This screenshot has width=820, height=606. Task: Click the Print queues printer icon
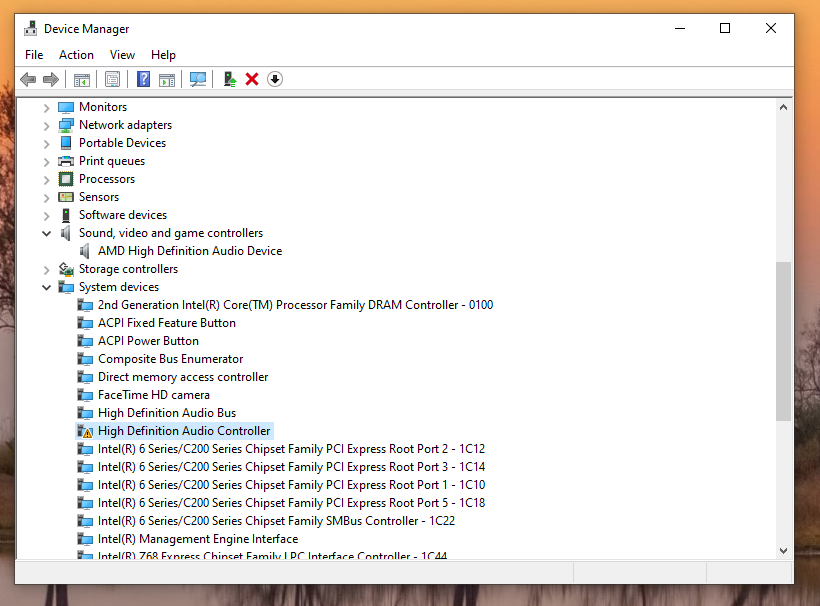(x=66, y=161)
